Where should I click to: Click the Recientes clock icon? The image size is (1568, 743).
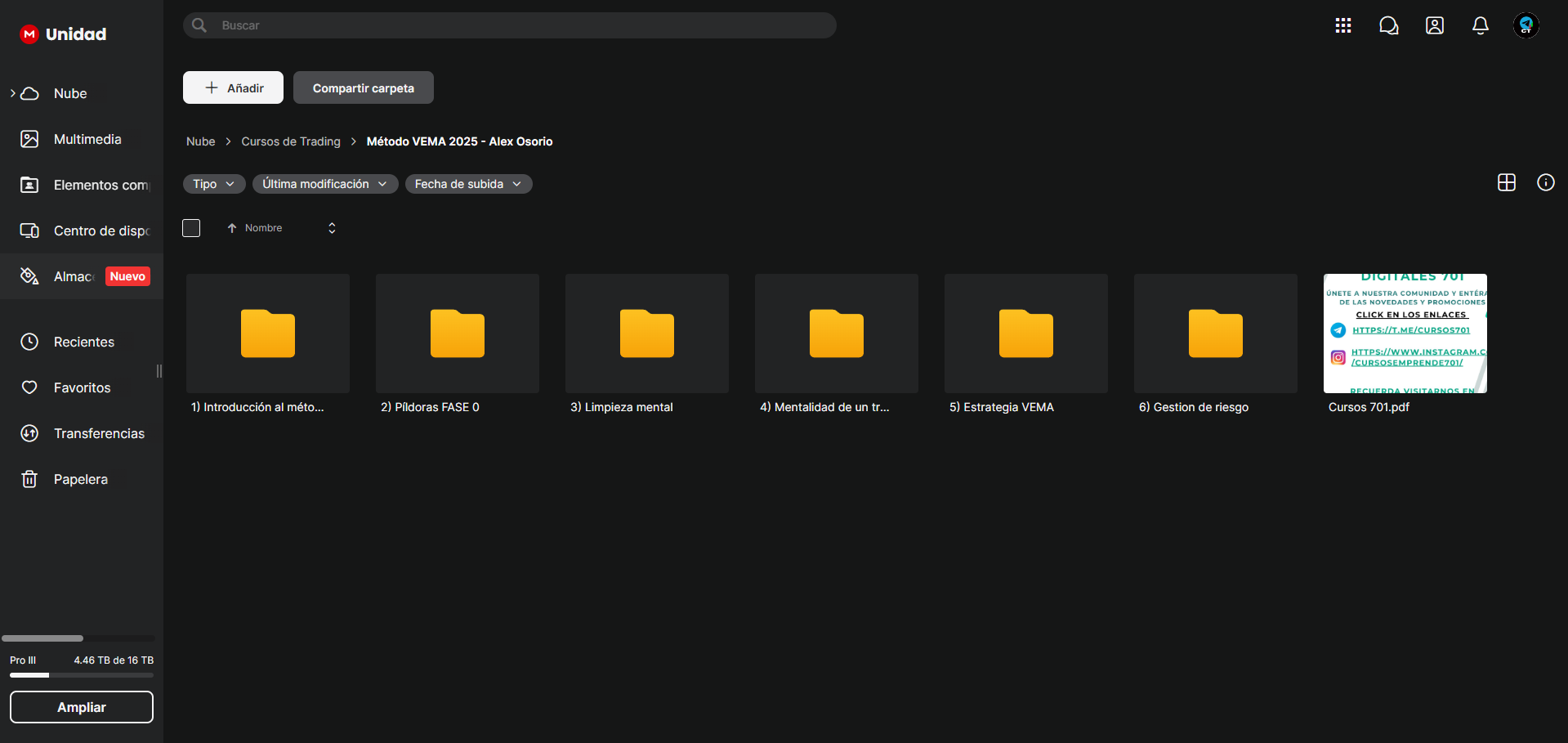(x=29, y=342)
